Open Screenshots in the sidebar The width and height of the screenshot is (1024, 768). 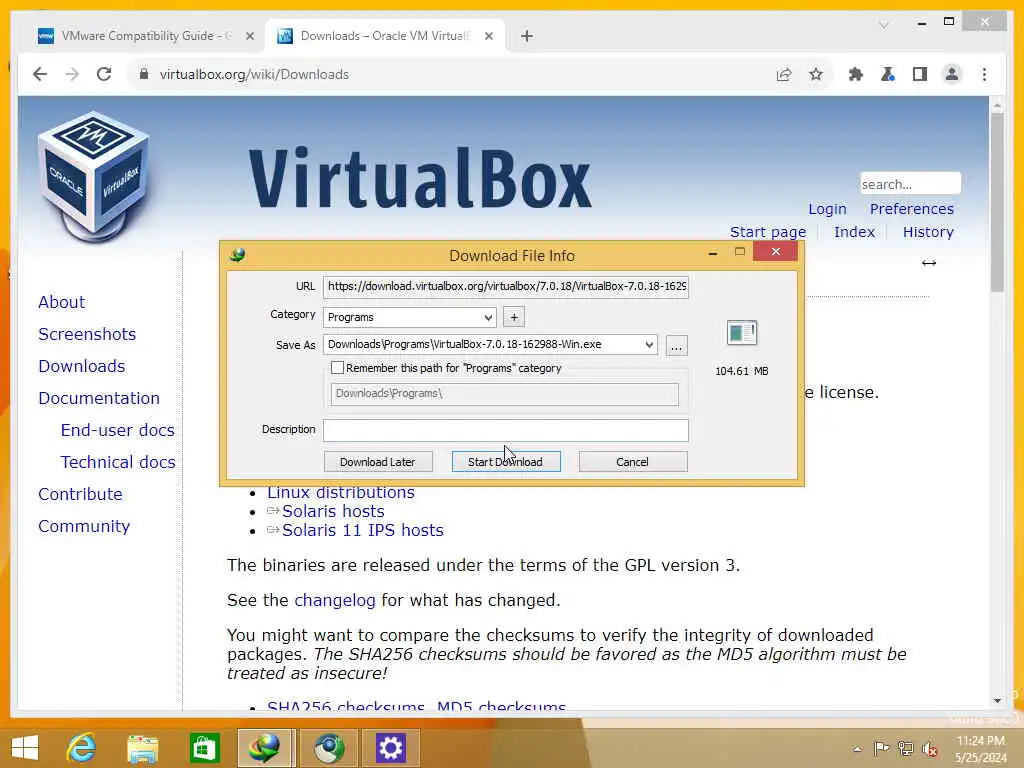click(87, 334)
